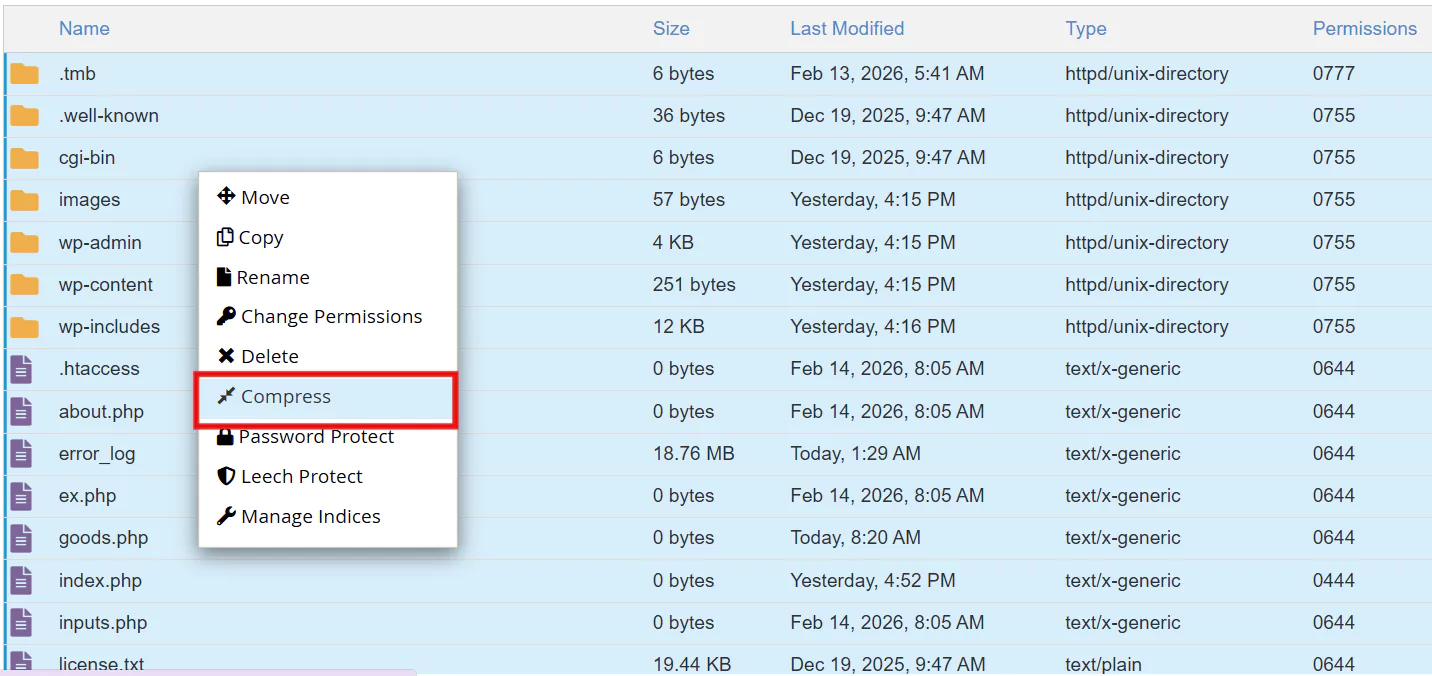The width and height of the screenshot is (1432, 676).
Task: Open Change Permissions from context menu
Action: (x=331, y=317)
